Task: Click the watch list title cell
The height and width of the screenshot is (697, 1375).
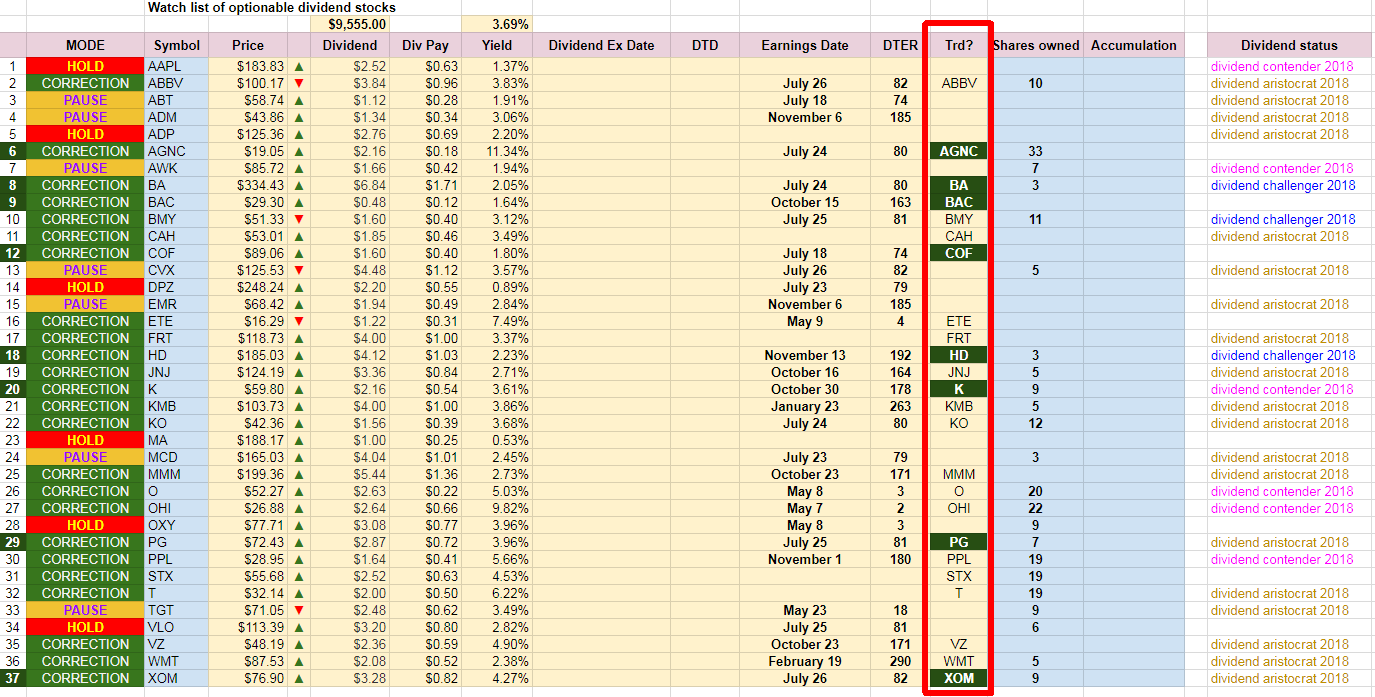Action: (272, 7)
